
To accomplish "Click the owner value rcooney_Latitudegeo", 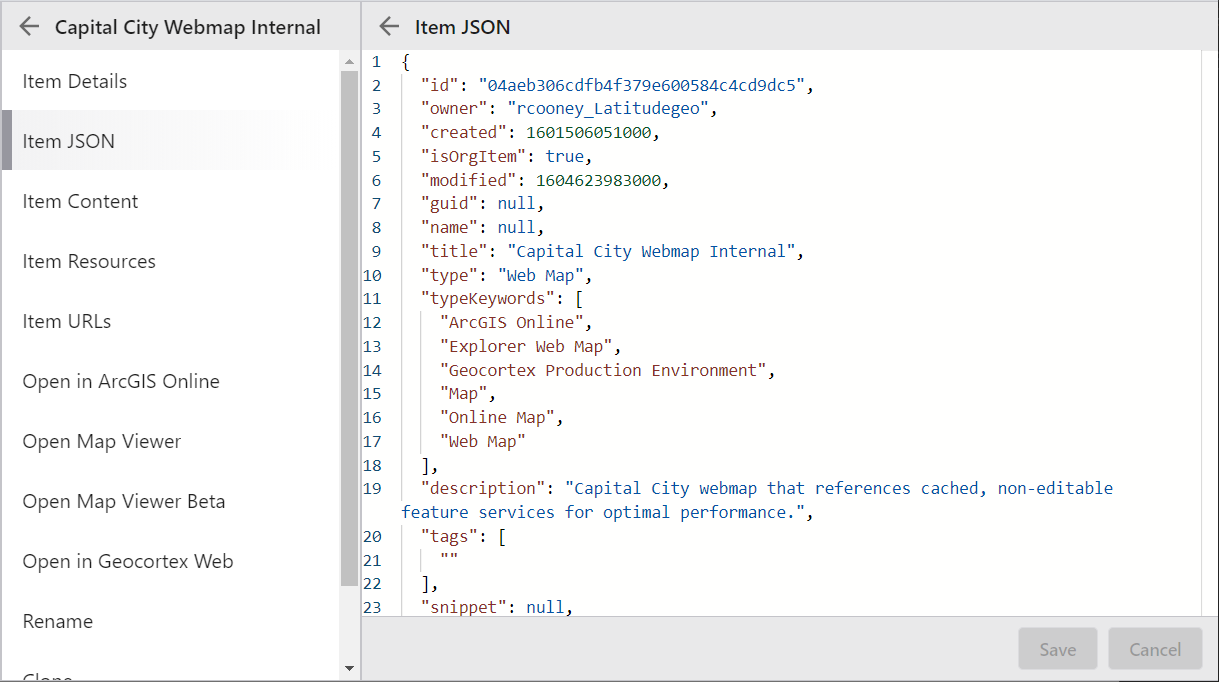I will click(609, 108).
